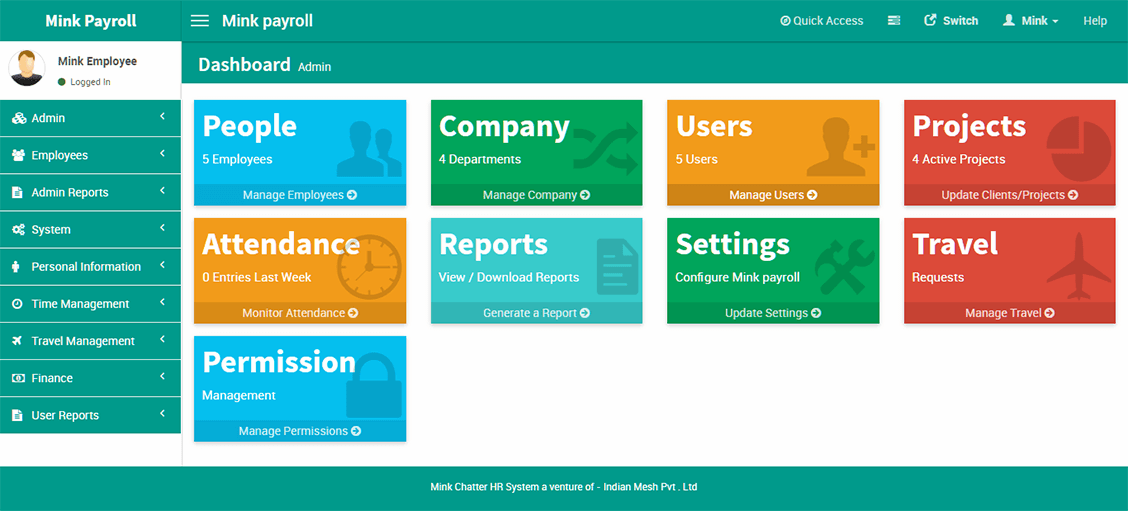The image size is (1128, 511).
Task: Click the pie chart icon on Projects card
Action: tap(1078, 150)
